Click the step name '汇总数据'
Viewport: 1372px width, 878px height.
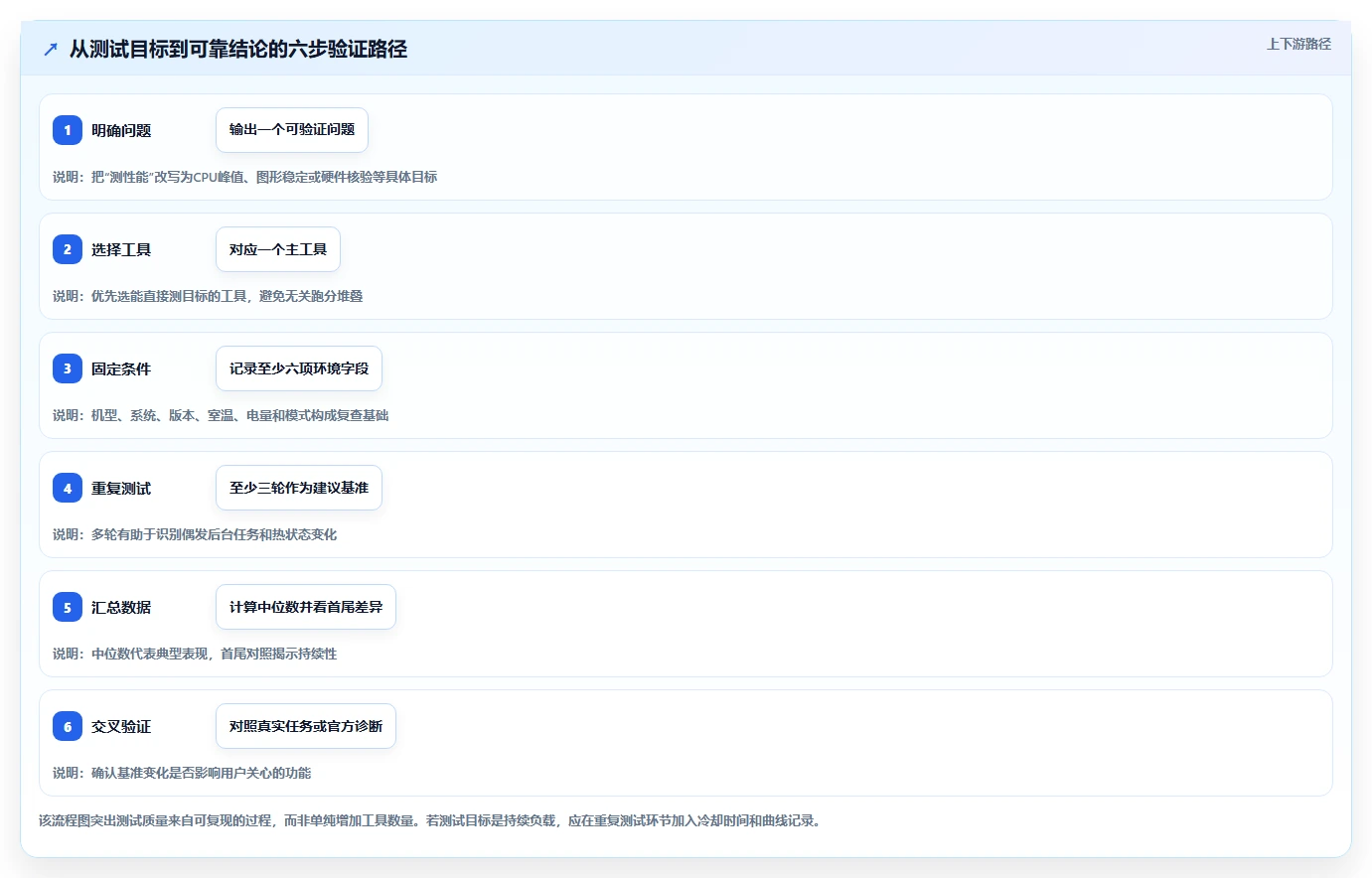coord(121,607)
